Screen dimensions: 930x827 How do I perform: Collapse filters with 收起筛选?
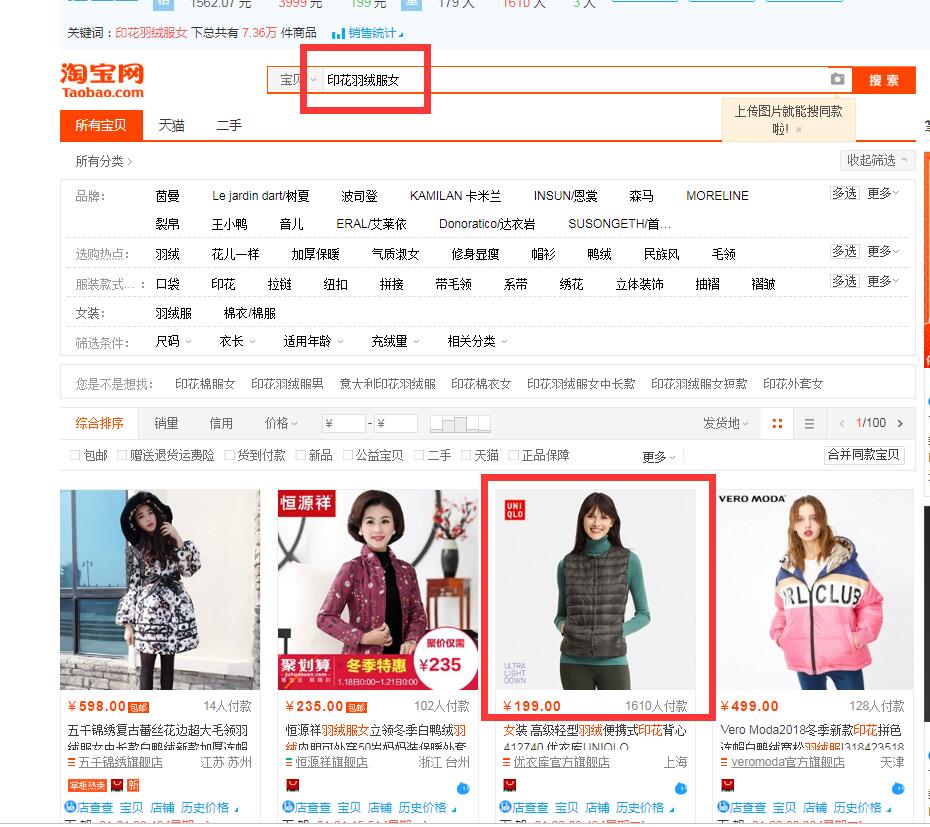877,160
